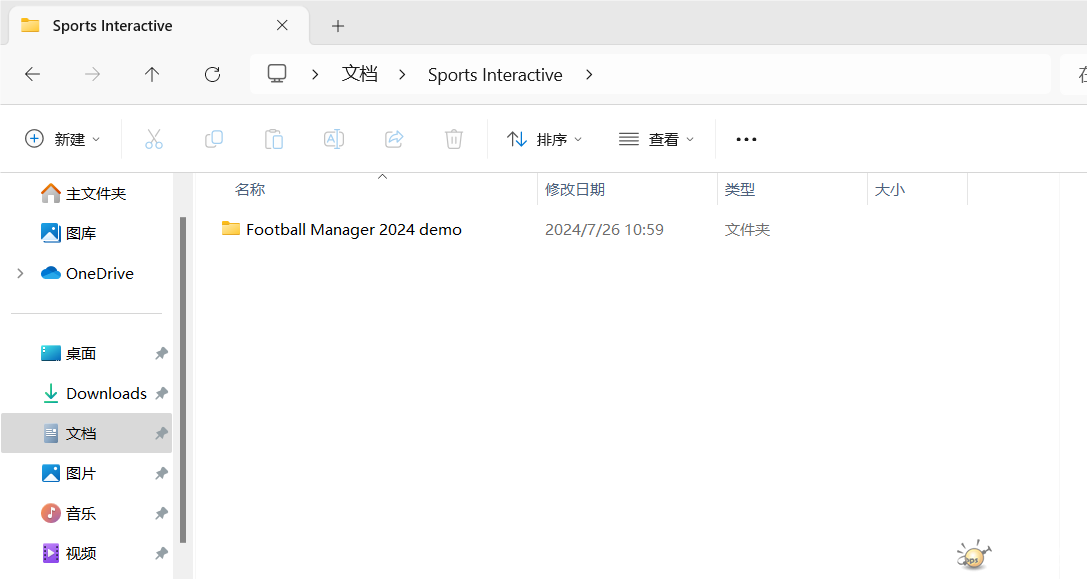
Task: Click the Football Manager 2024 demo folder icon
Action: coord(231,228)
